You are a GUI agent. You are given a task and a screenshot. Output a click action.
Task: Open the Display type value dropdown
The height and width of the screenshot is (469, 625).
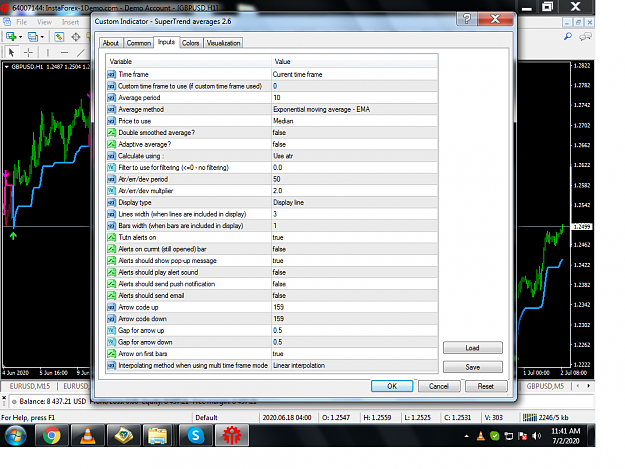pyautogui.click(x=355, y=202)
